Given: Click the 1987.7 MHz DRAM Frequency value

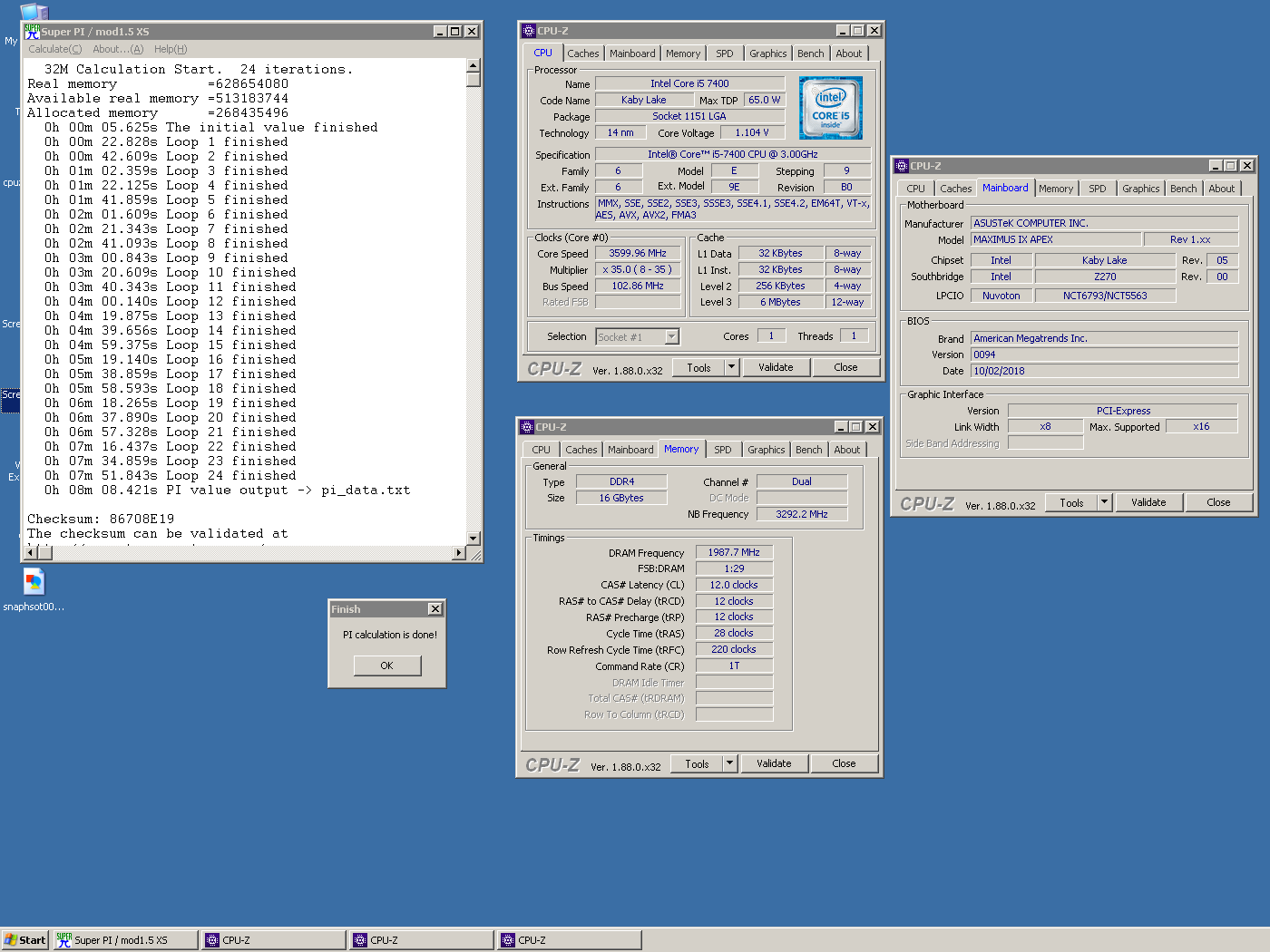Looking at the screenshot, I should [x=734, y=552].
